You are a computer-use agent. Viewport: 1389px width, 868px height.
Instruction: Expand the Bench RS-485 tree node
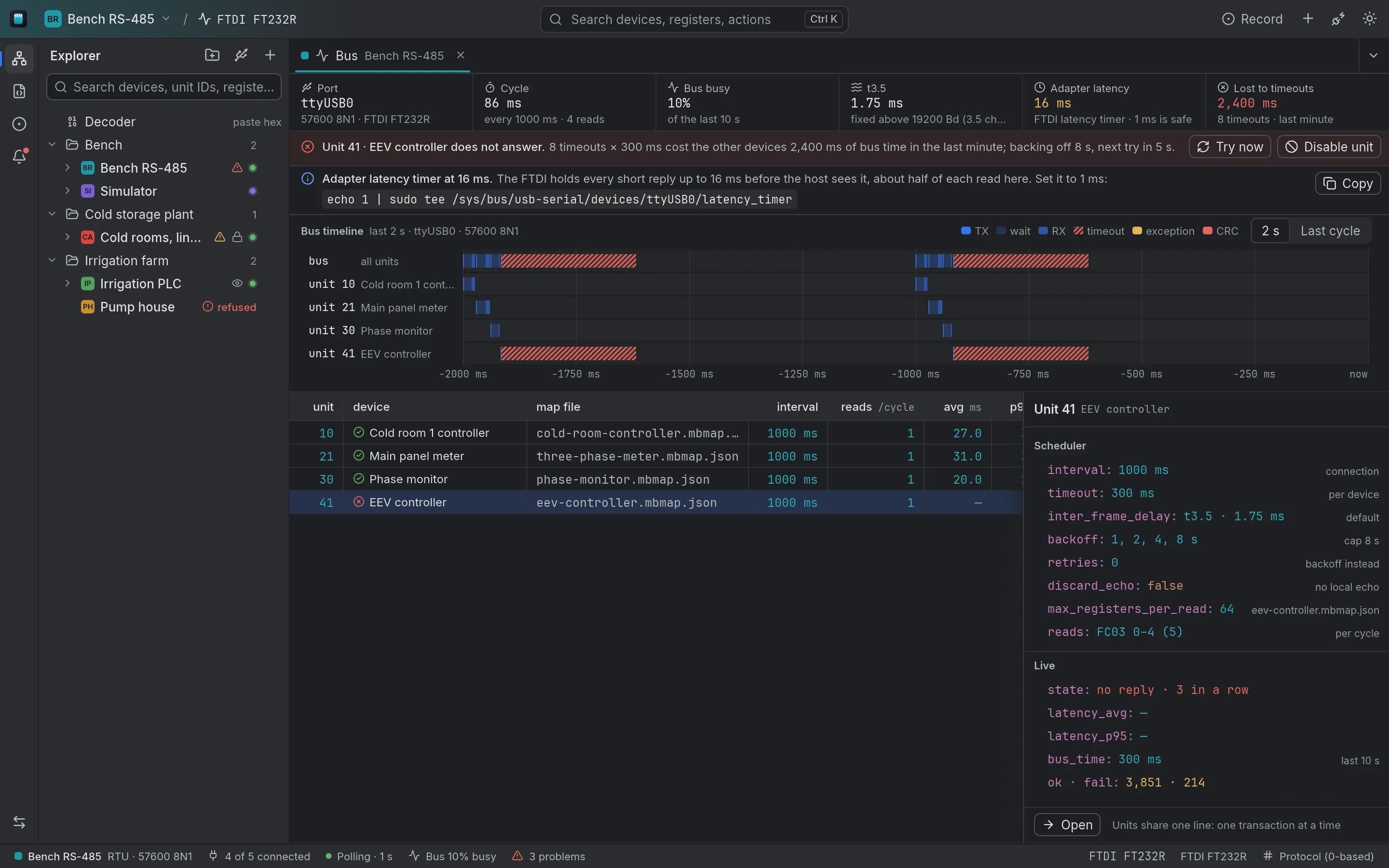[x=67, y=168]
